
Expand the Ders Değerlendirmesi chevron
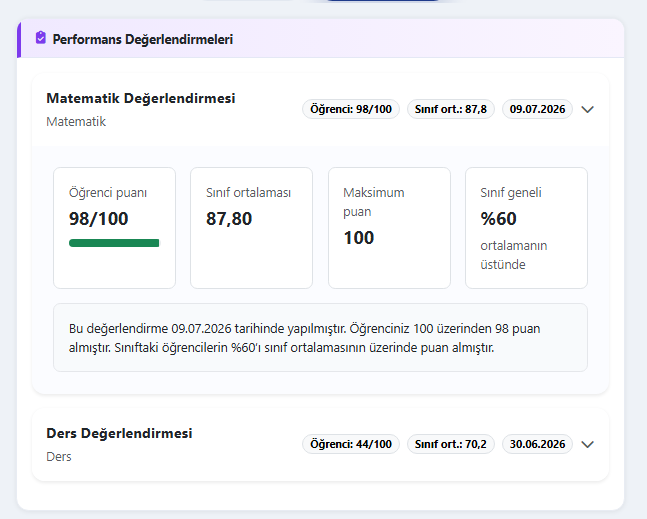click(587, 444)
